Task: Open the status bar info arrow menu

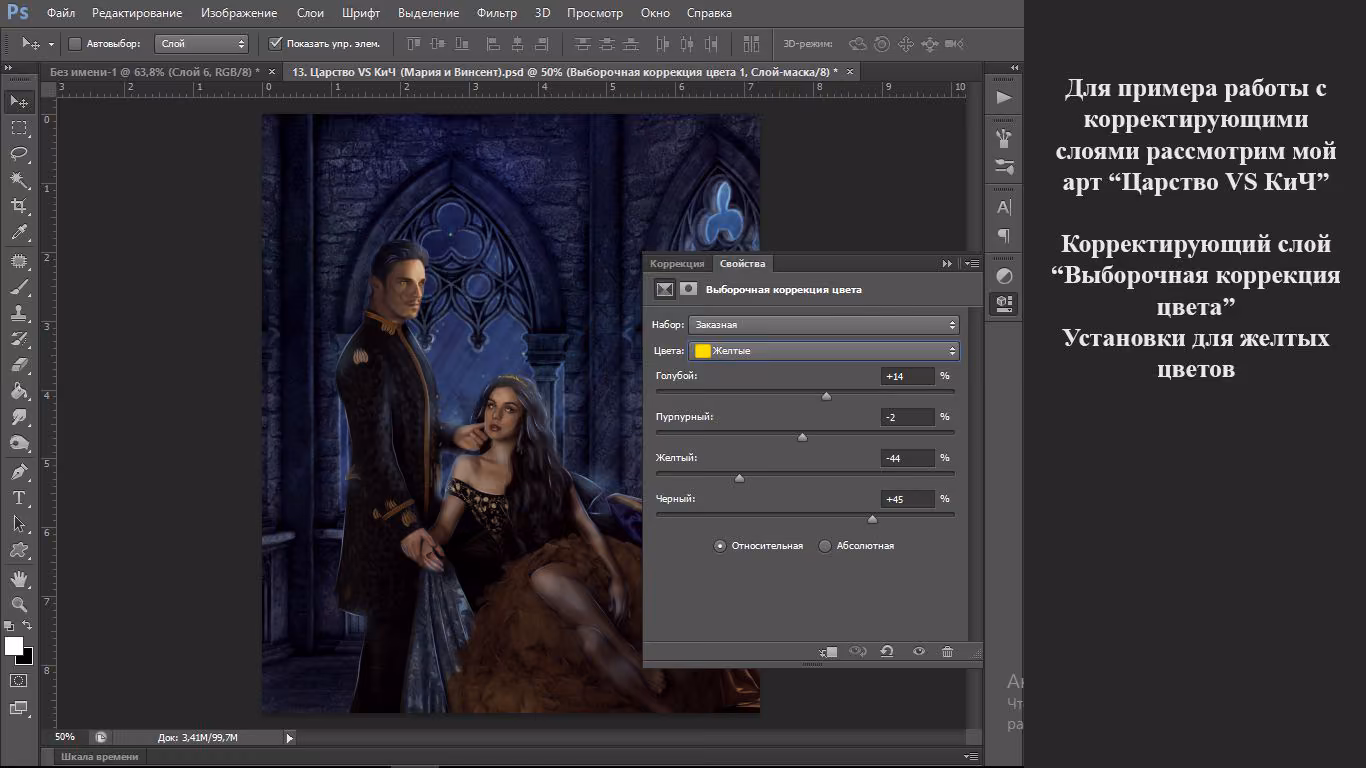Action: 290,738
